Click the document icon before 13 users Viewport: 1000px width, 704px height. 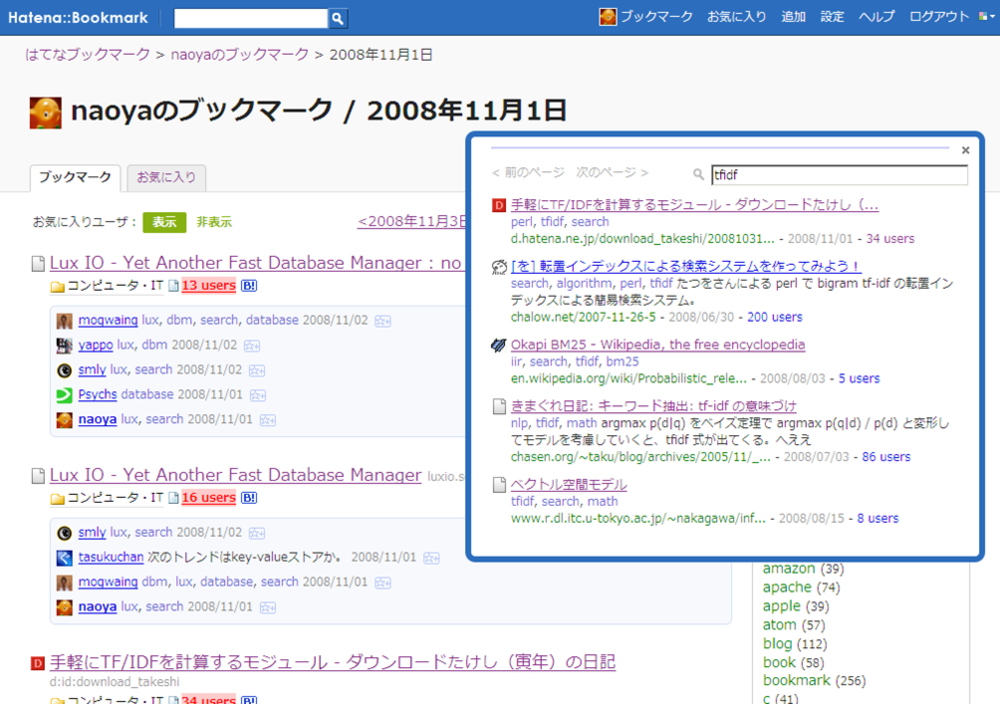(x=173, y=286)
